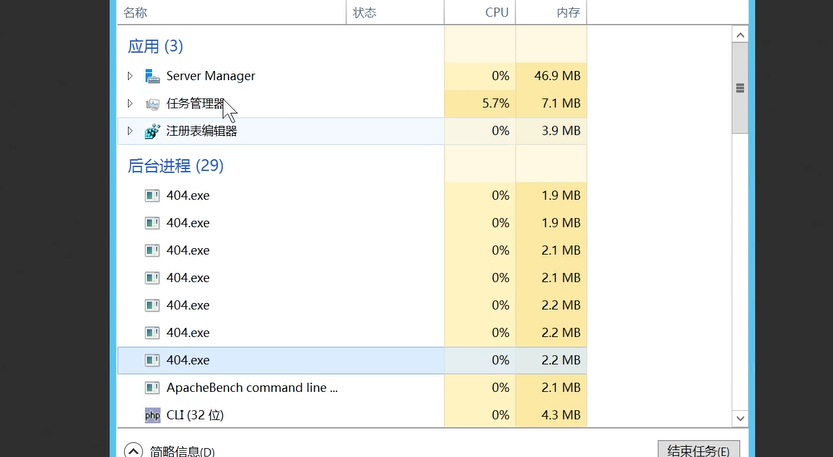Image resolution: width=833 pixels, height=457 pixels.
Task: Click the Server Manager app icon
Action: click(152, 76)
